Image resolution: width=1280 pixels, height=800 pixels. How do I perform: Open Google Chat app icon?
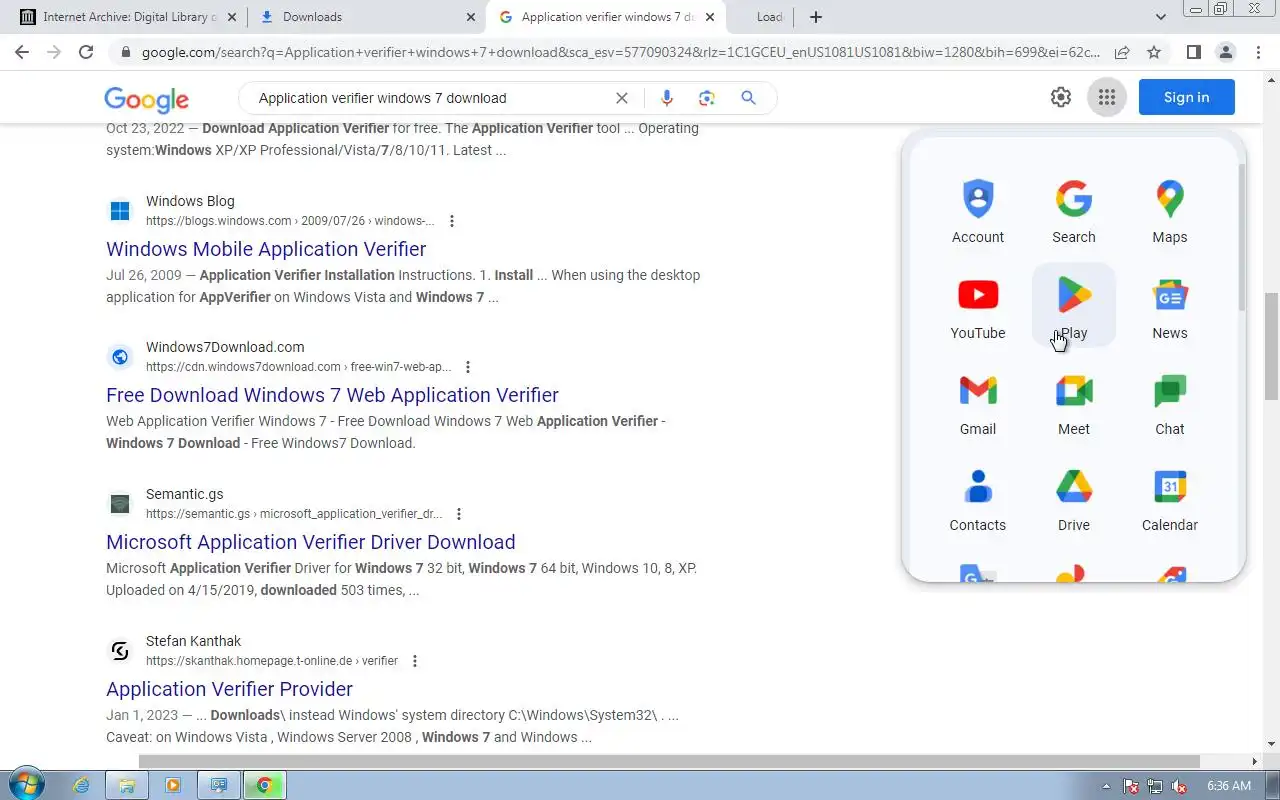1169,404
